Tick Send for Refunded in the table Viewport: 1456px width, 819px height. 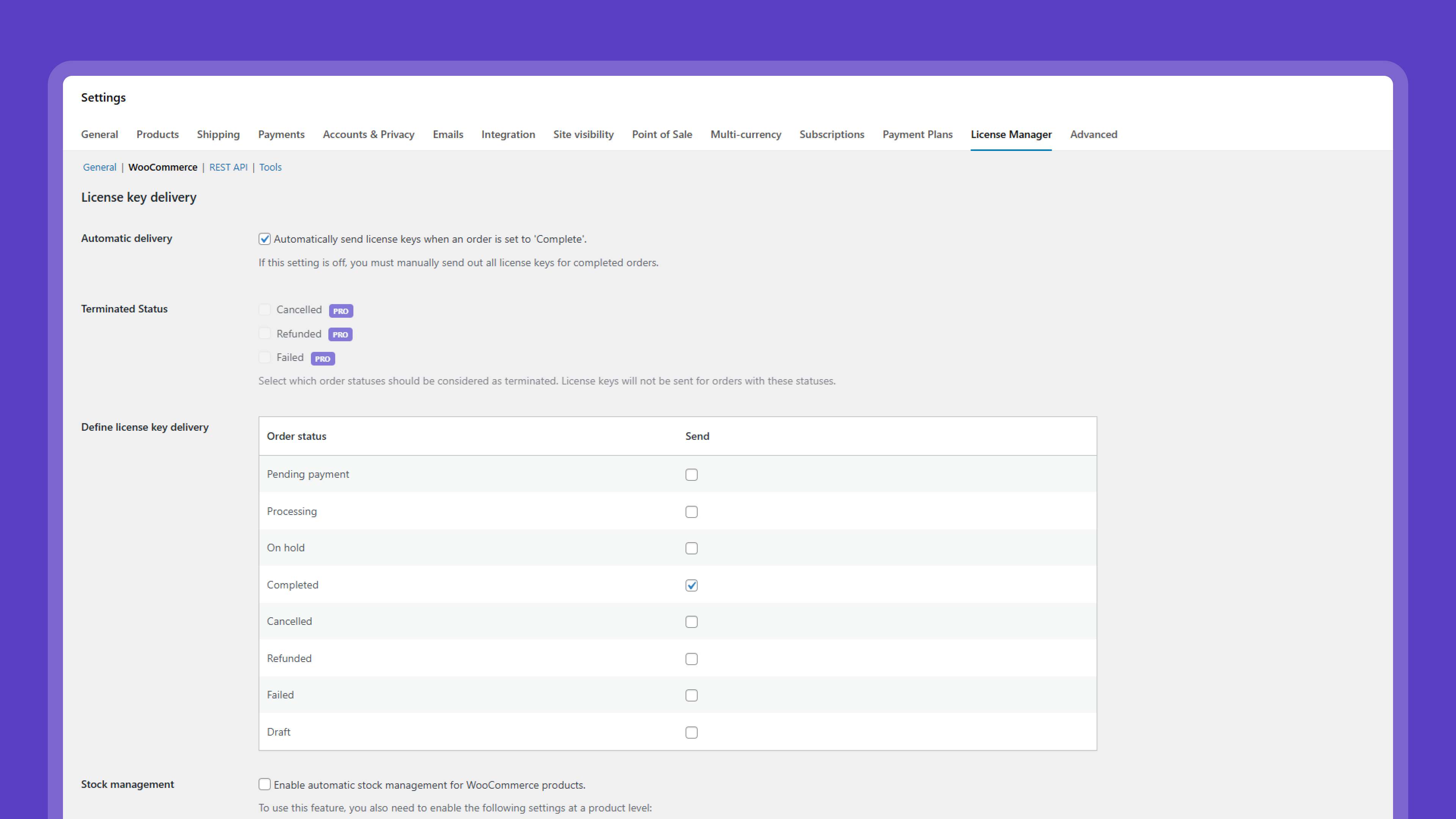[x=691, y=659]
